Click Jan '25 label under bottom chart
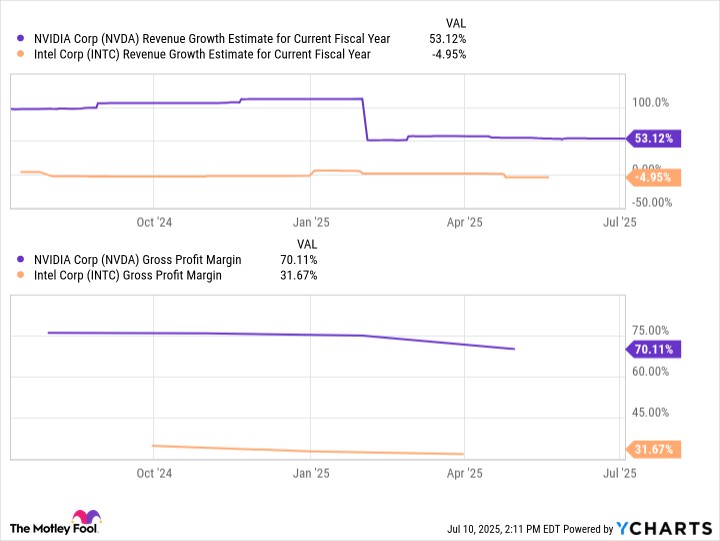The image size is (720, 541). (x=311, y=473)
